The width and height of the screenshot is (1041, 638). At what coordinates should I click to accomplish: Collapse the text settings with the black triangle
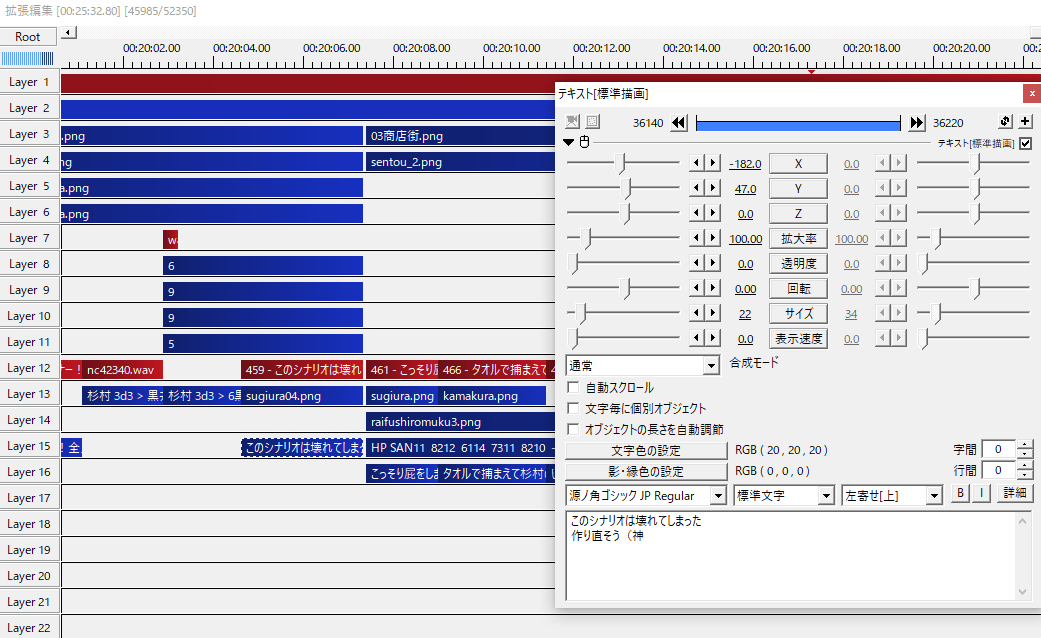[568, 142]
